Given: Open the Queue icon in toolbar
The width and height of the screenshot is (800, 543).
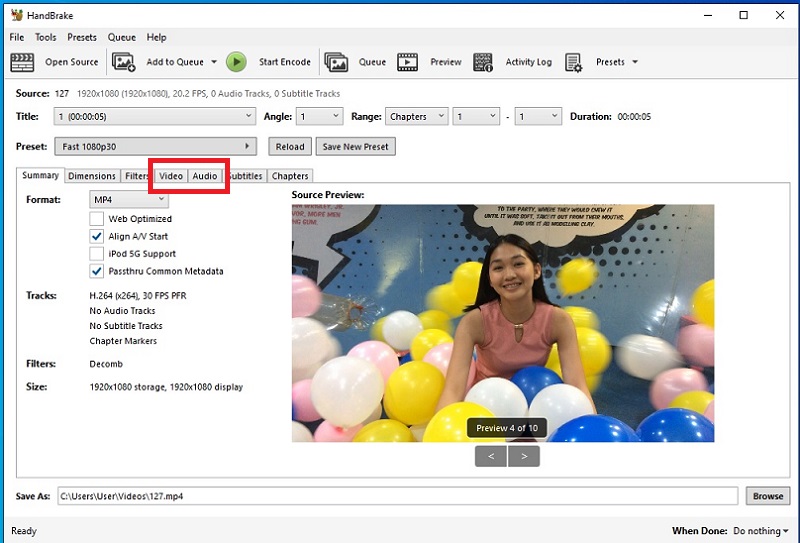Looking at the screenshot, I should [x=337, y=62].
